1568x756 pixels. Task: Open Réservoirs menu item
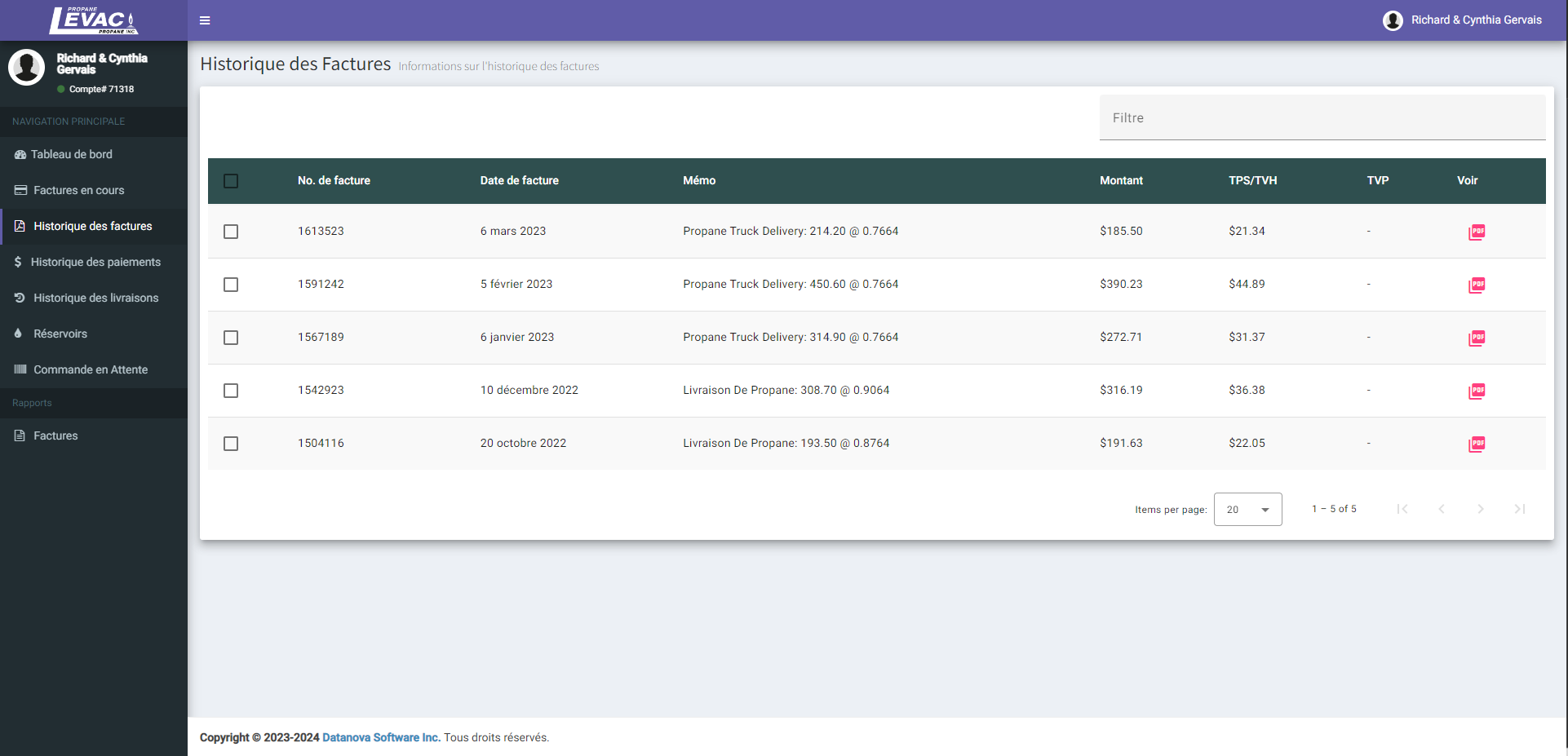point(94,334)
